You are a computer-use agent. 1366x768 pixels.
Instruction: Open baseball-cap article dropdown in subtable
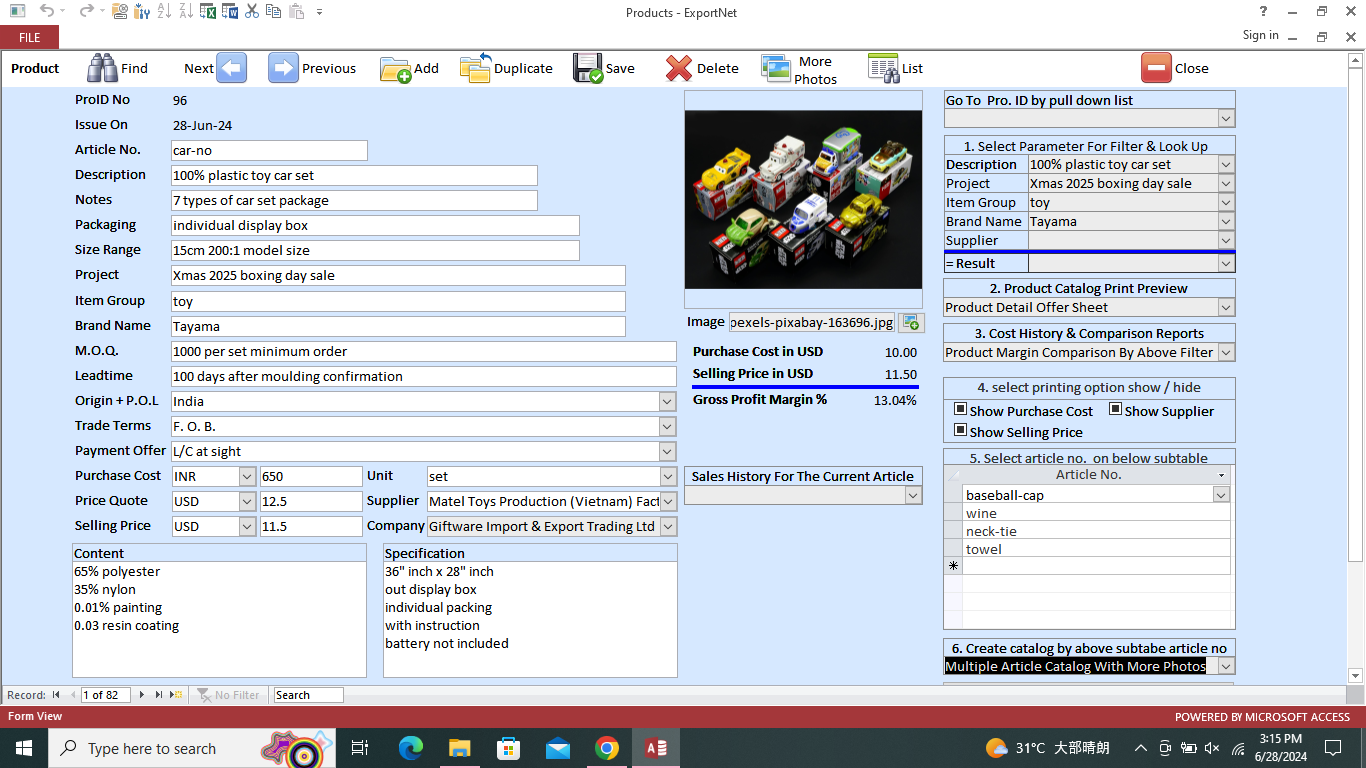1220,494
